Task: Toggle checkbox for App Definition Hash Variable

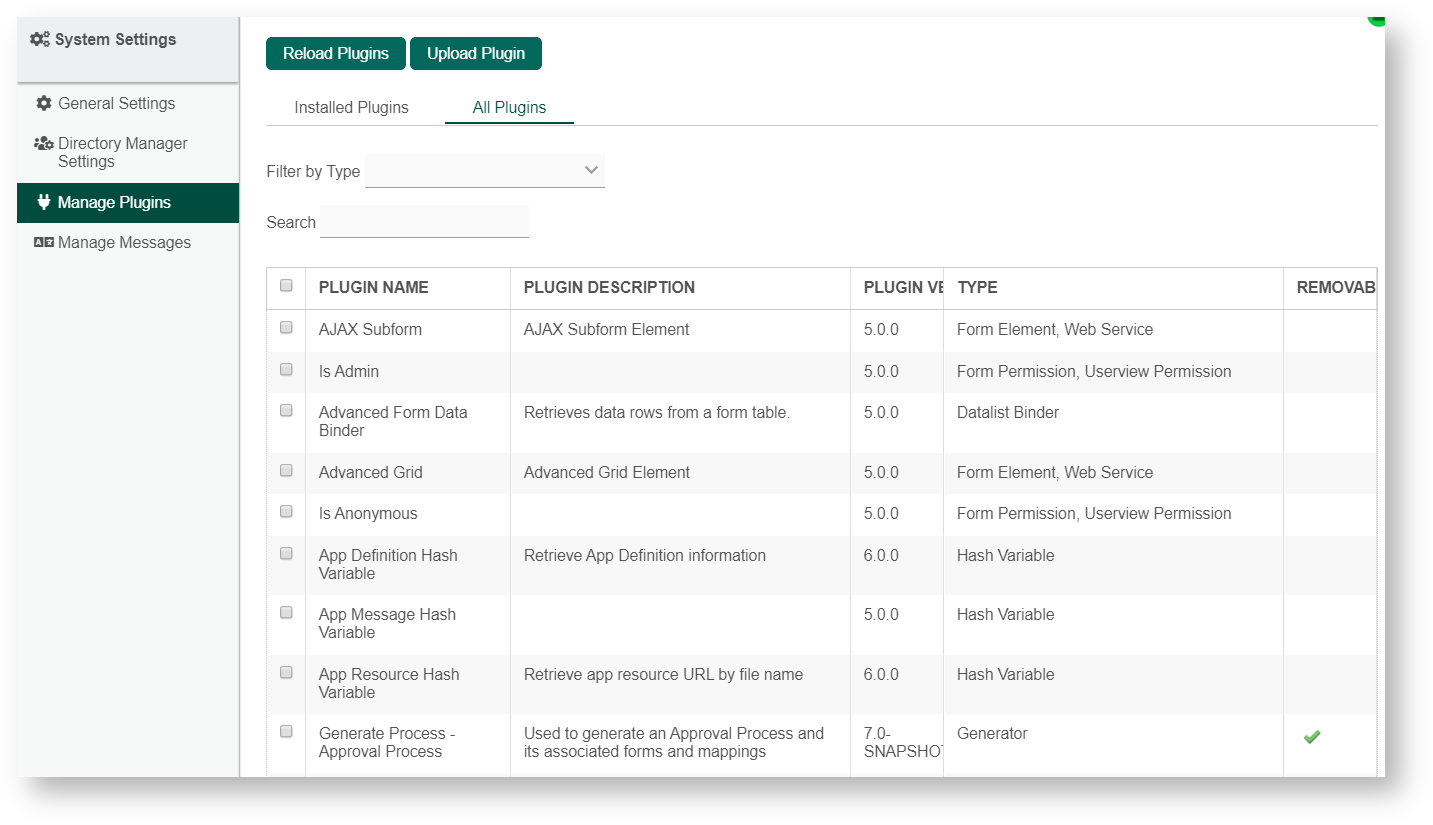Action: pos(286,554)
